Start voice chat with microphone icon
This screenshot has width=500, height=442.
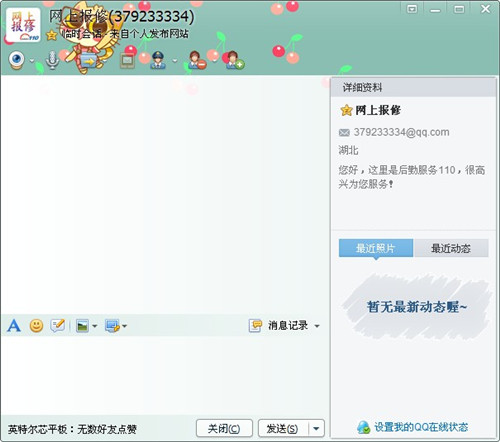(52, 60)
